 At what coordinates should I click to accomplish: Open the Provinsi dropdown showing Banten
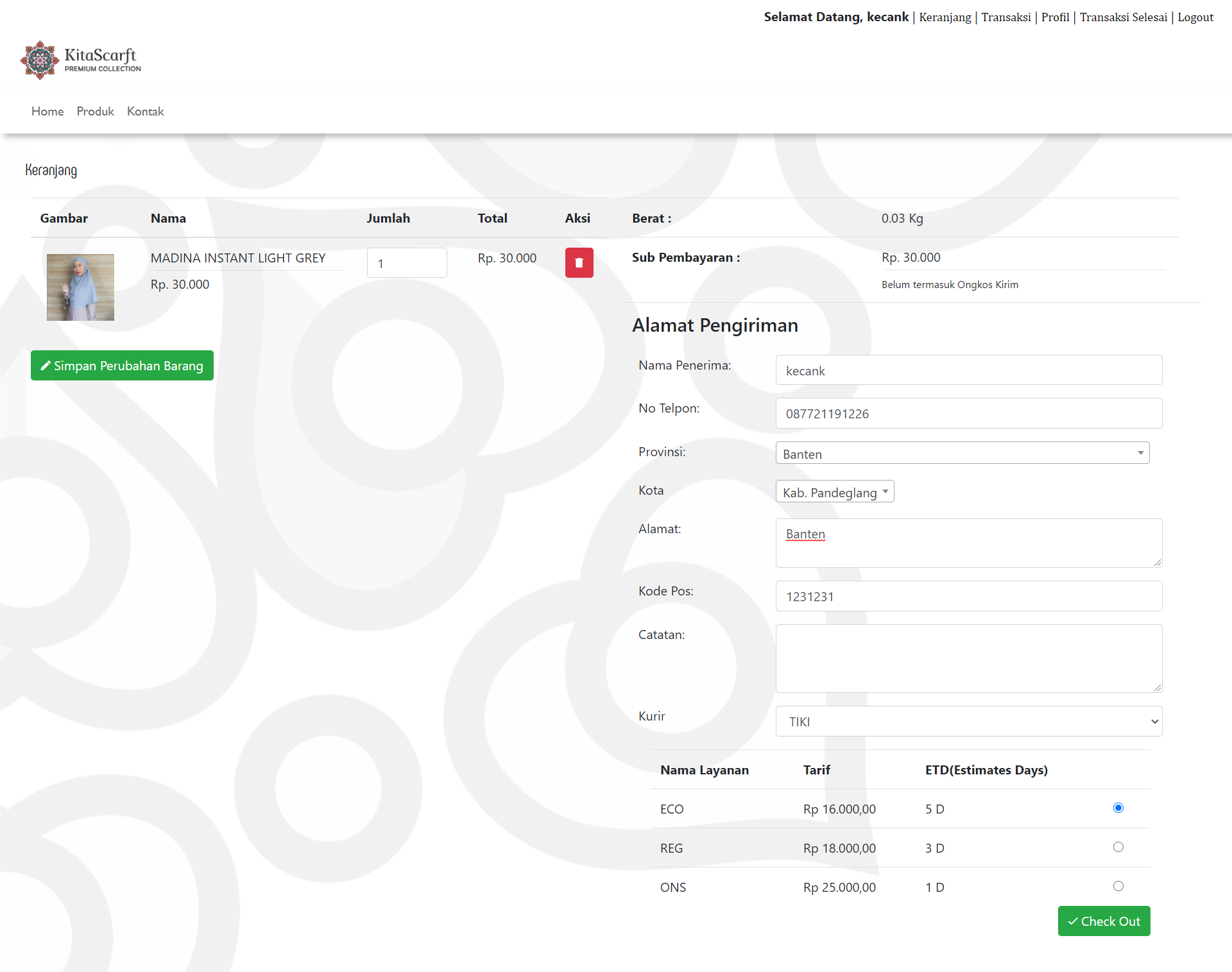point(962,453)
